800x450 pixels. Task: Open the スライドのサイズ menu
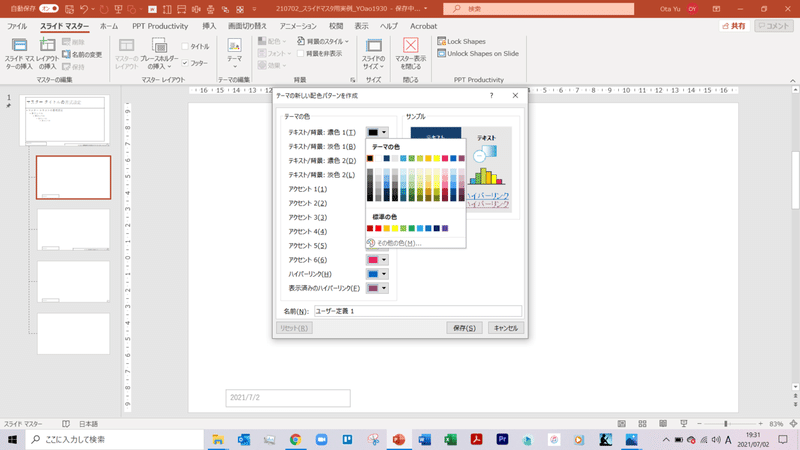tap(373, 54)
